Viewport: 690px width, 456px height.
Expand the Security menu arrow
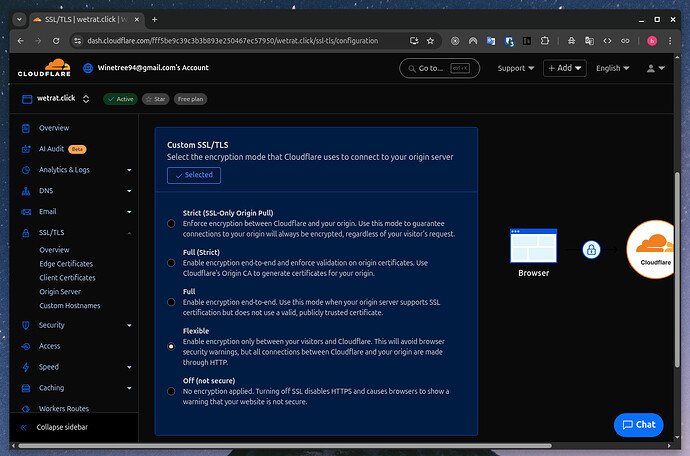point(129,325)
